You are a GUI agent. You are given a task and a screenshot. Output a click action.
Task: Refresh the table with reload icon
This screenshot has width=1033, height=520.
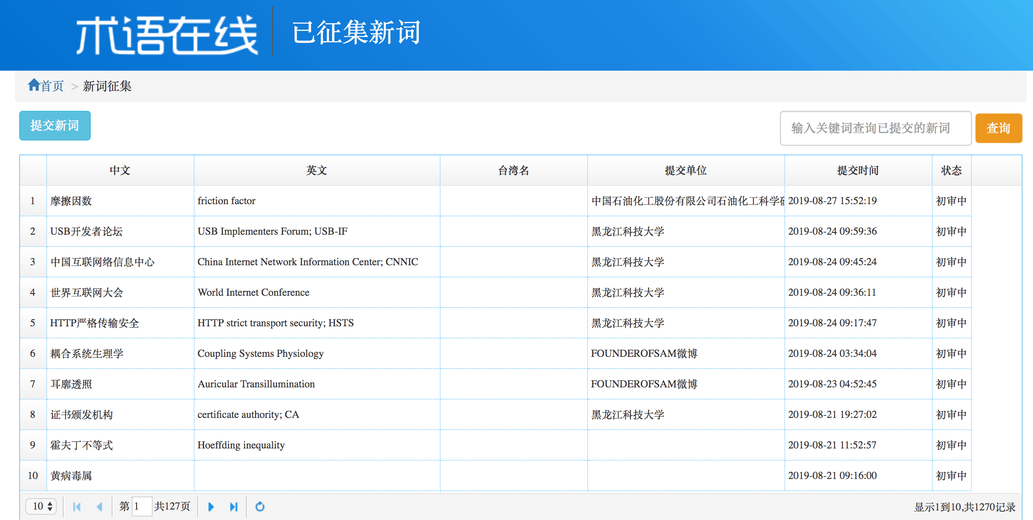click(x=260, y=507)
